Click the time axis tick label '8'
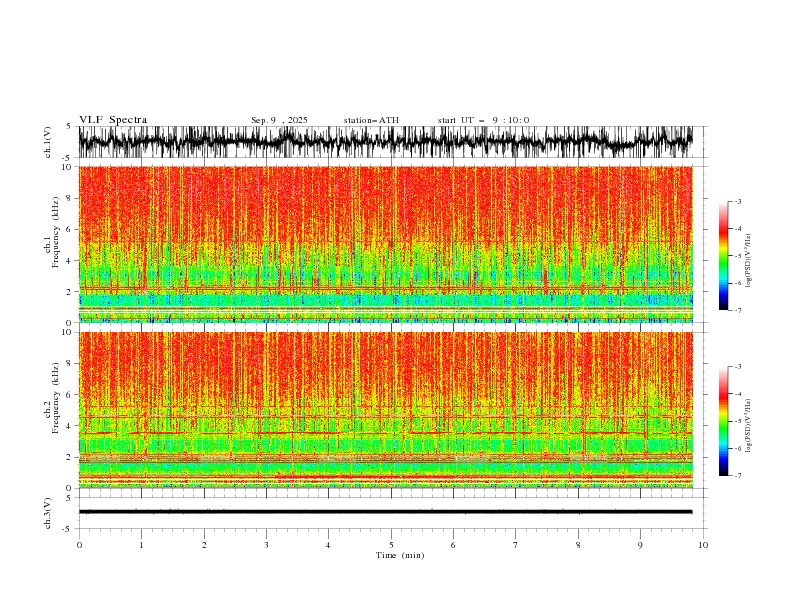The height and width of the screenshot is (612, 792). coord(578,545)
